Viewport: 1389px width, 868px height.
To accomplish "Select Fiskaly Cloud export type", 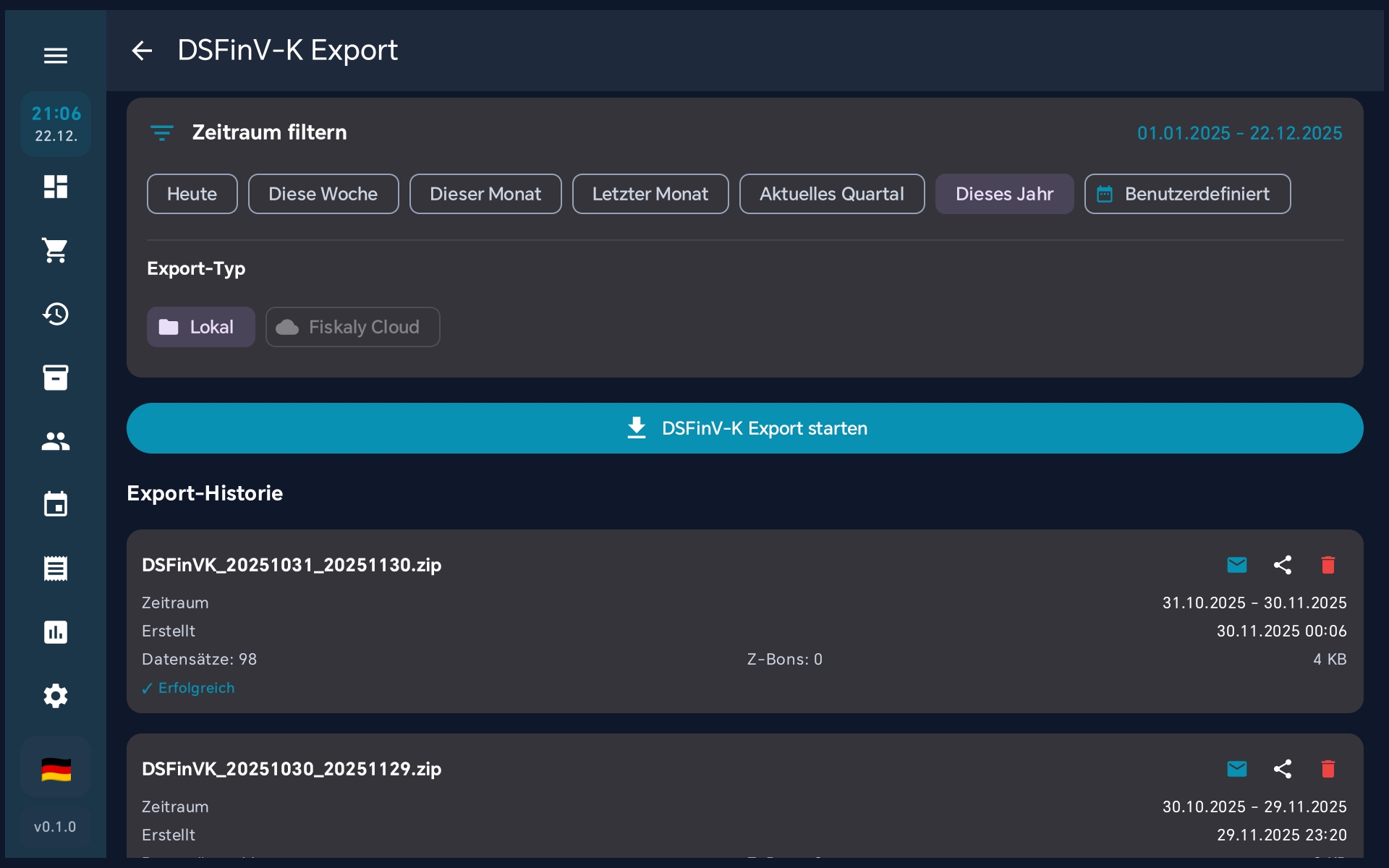I will pyautogui.click(x=352, y=327).
